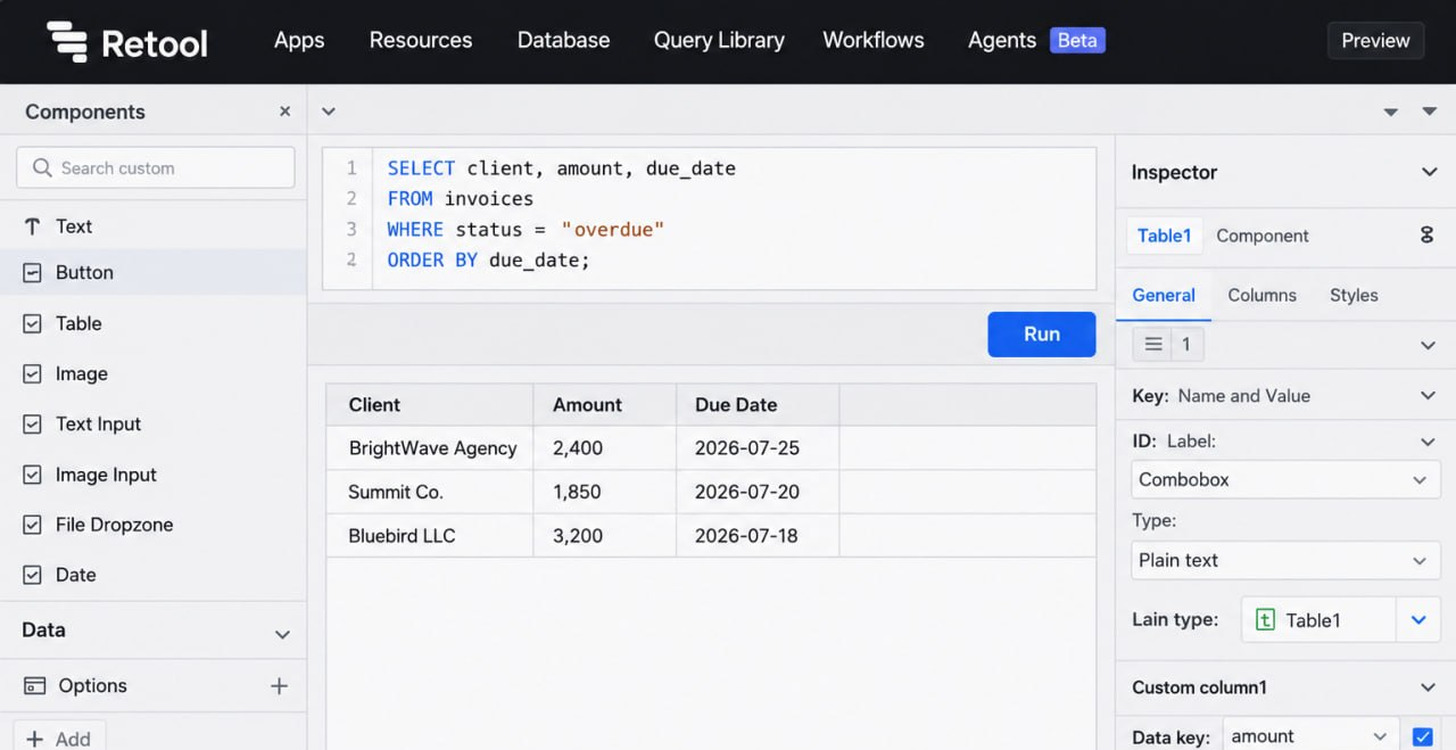1456x750 pixels.
Task: Open the amount Data key dropdown
Action: click(x=1311, y=737)
